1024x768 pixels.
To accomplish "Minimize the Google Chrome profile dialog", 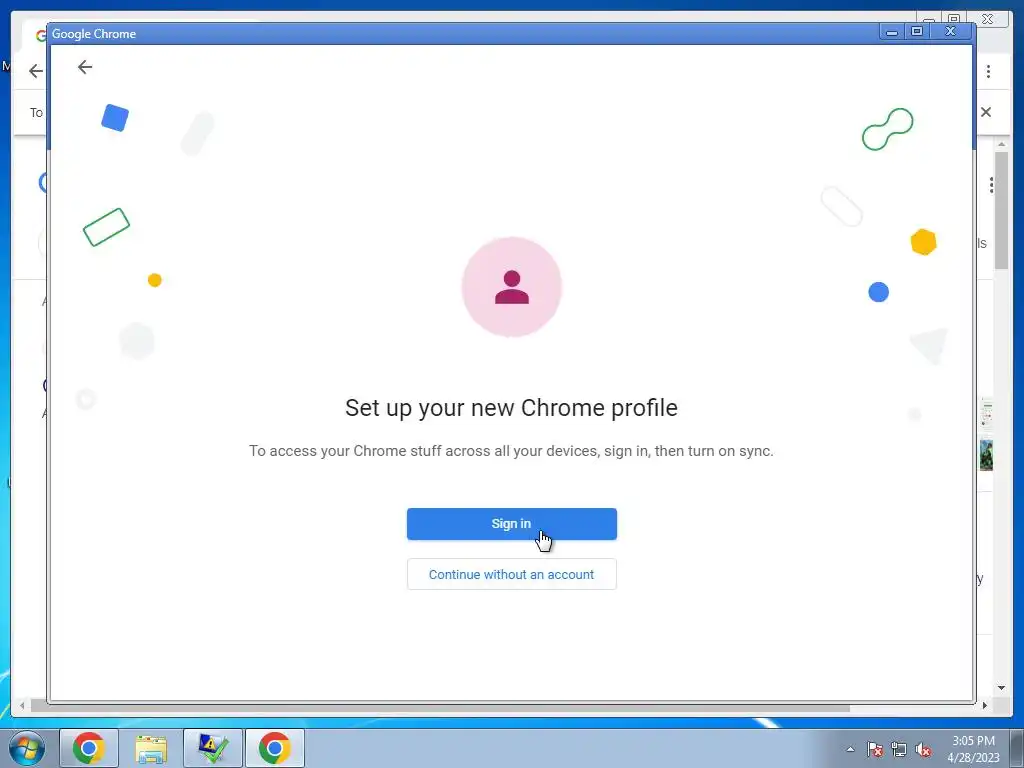I will tap(891, 31).
